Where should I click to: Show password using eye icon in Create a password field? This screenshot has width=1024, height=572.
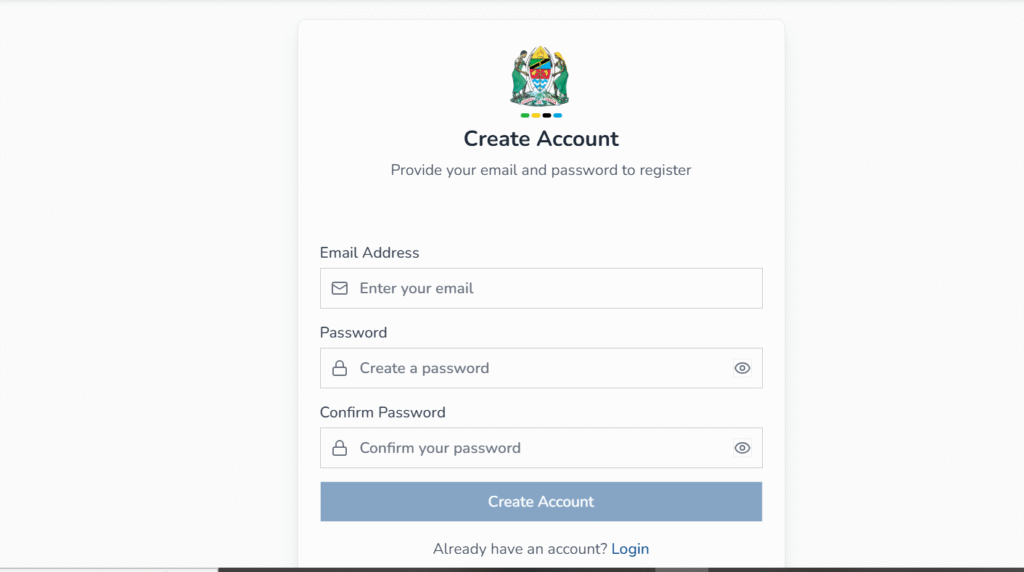742,368
